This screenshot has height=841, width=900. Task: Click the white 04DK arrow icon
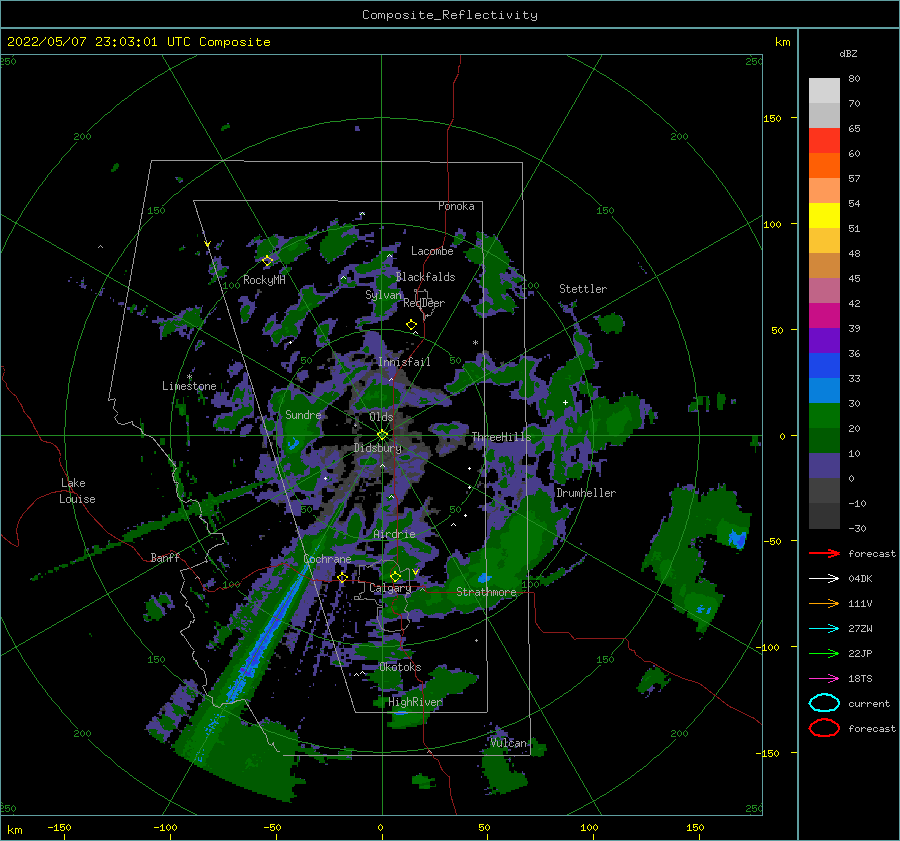point(824,579)
